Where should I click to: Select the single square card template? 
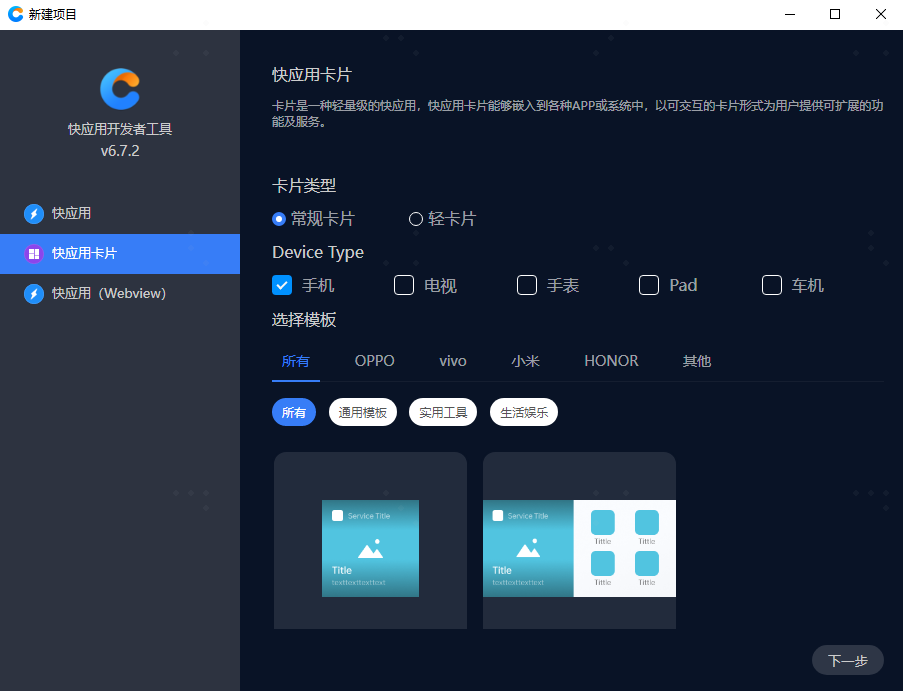click(370, 541)
